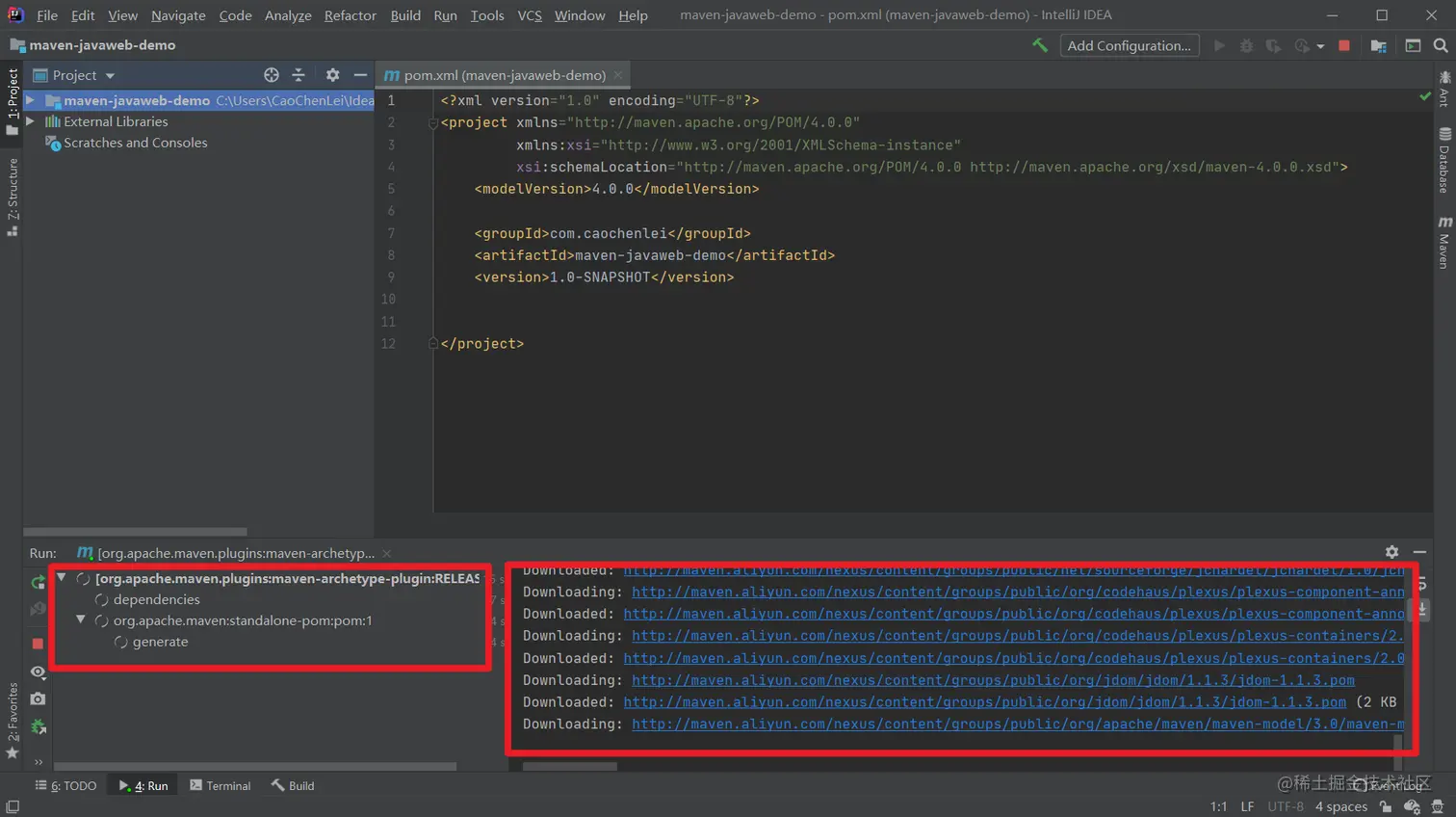Open Ant tool window on right

coord(1444,88)
